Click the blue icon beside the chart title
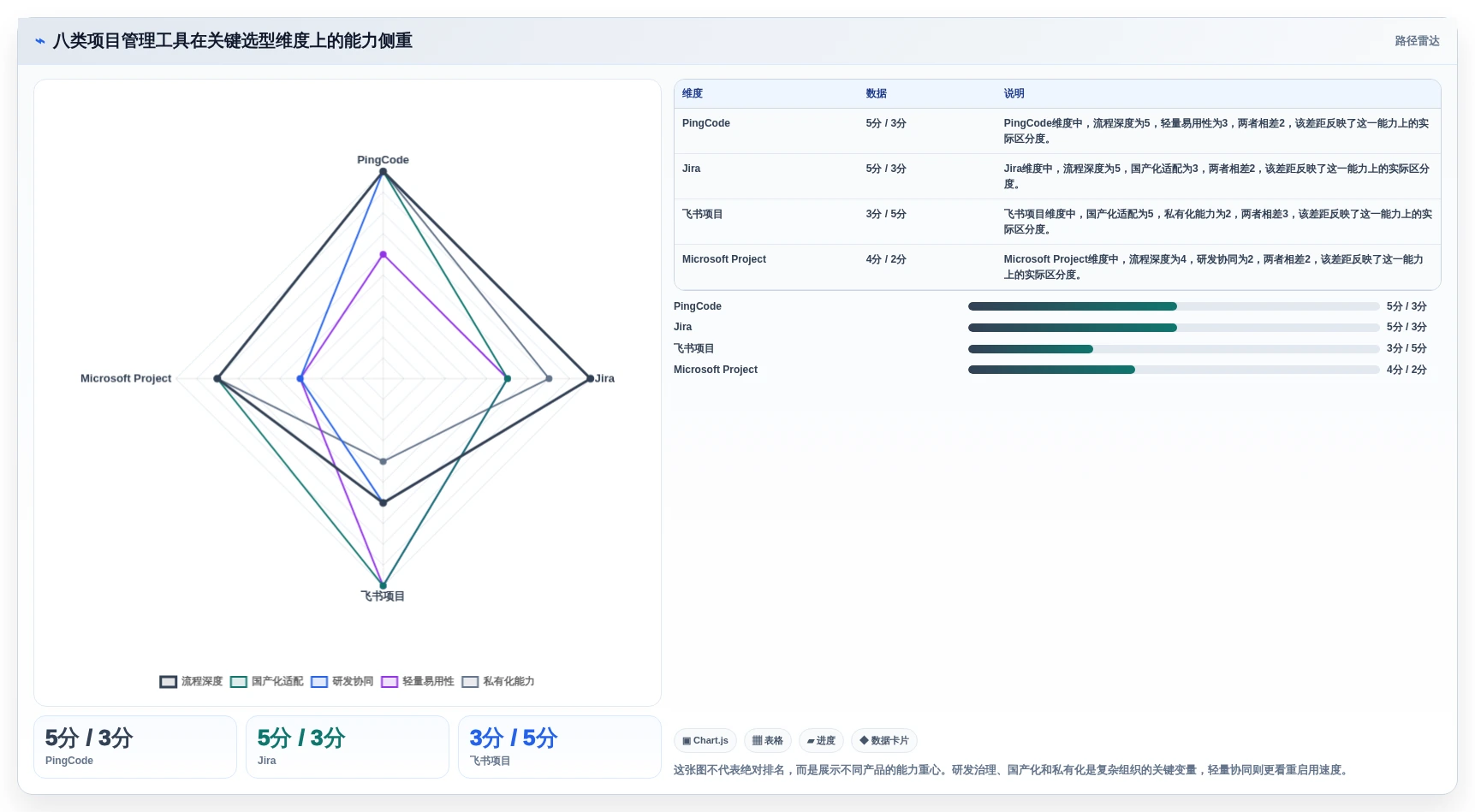The width and height of the screenshot is (1475, 812). (39, 41)
